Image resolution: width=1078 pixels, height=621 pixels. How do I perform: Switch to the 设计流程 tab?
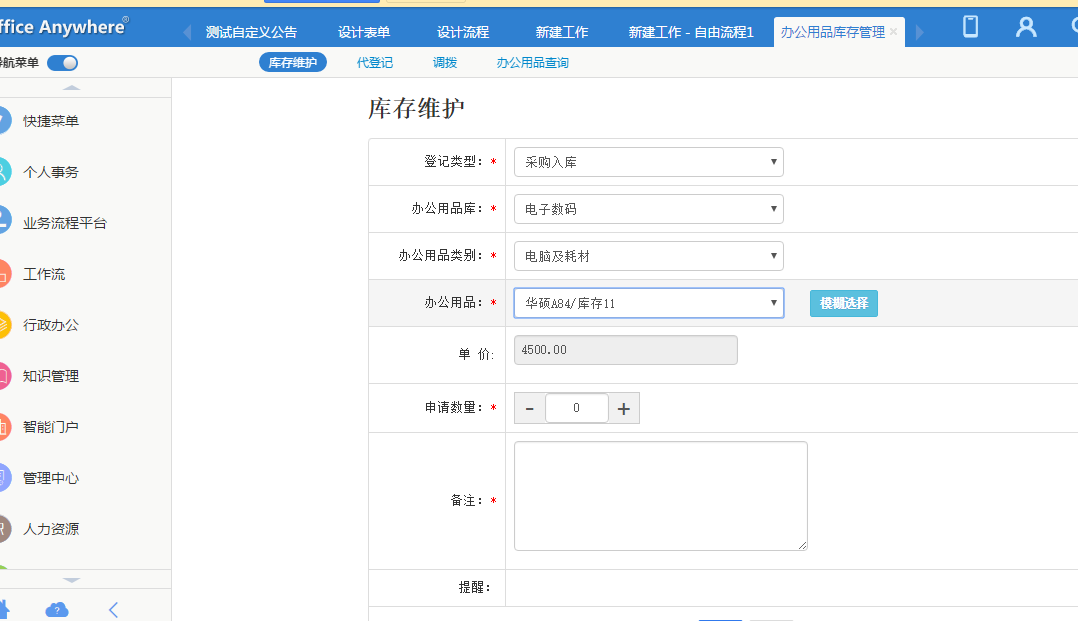[463, 32]
